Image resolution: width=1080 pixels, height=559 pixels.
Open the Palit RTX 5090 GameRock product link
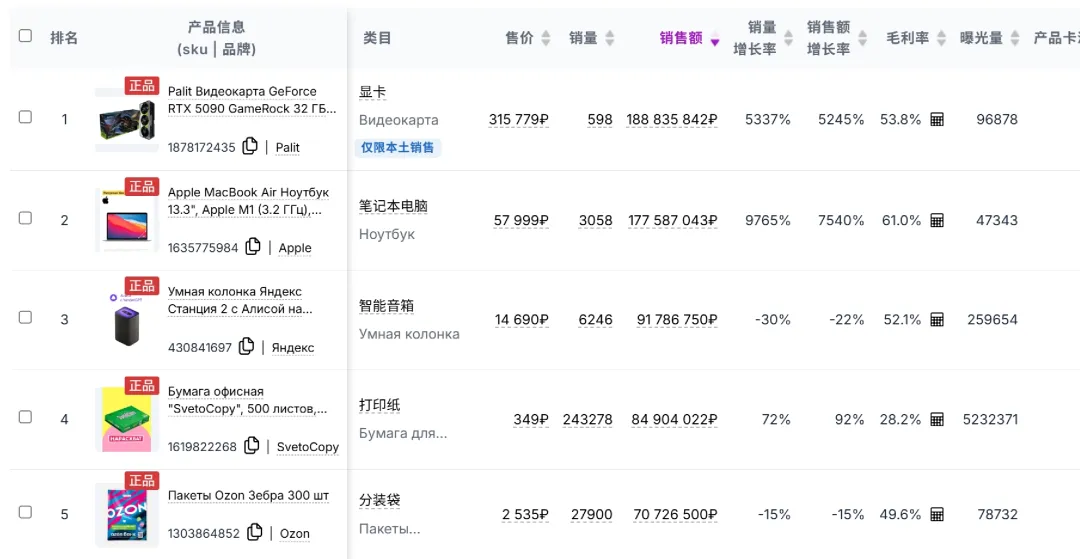point(252,100)
